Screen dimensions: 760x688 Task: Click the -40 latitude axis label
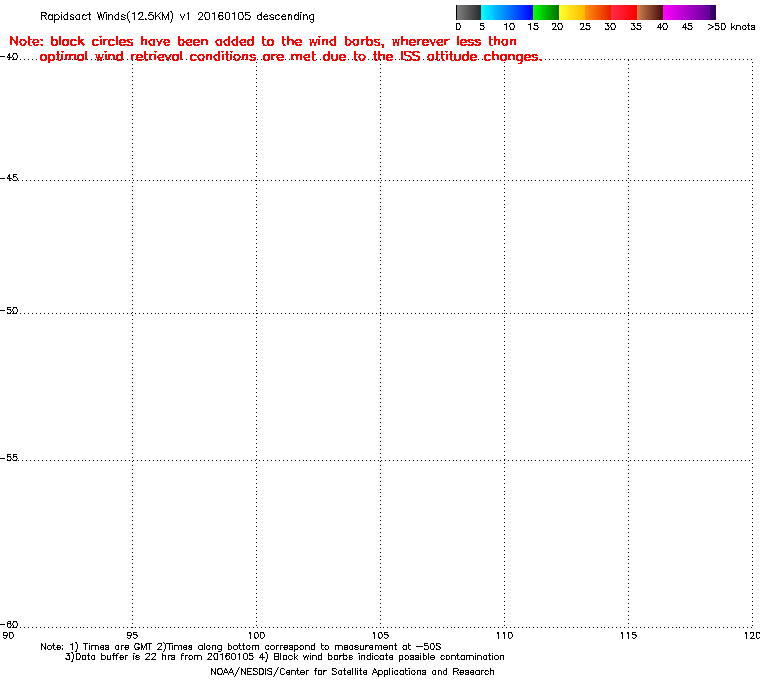9,57
